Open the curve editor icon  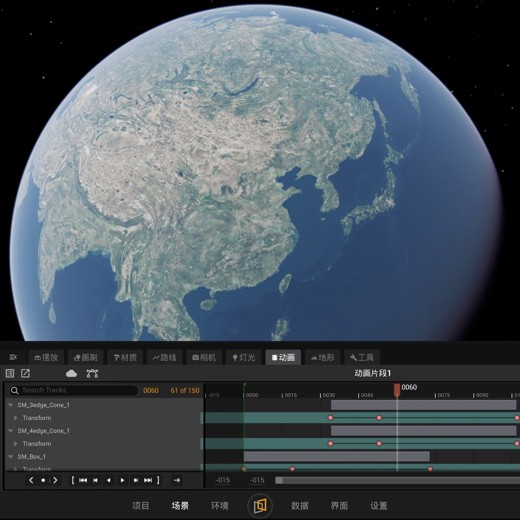tap(92, 373)
